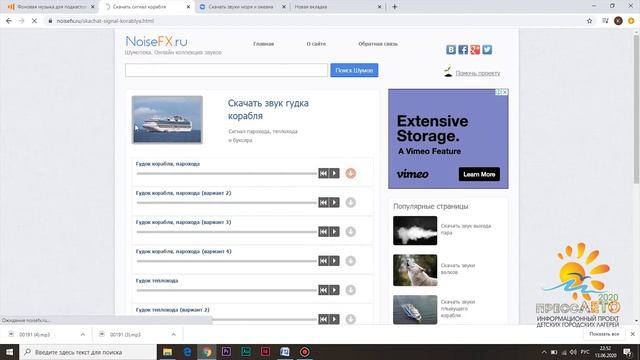Open the steam release sound thumbnail
Image resolution: width=640 pixels, height=360 pixels.
click(x=415, y=231)
